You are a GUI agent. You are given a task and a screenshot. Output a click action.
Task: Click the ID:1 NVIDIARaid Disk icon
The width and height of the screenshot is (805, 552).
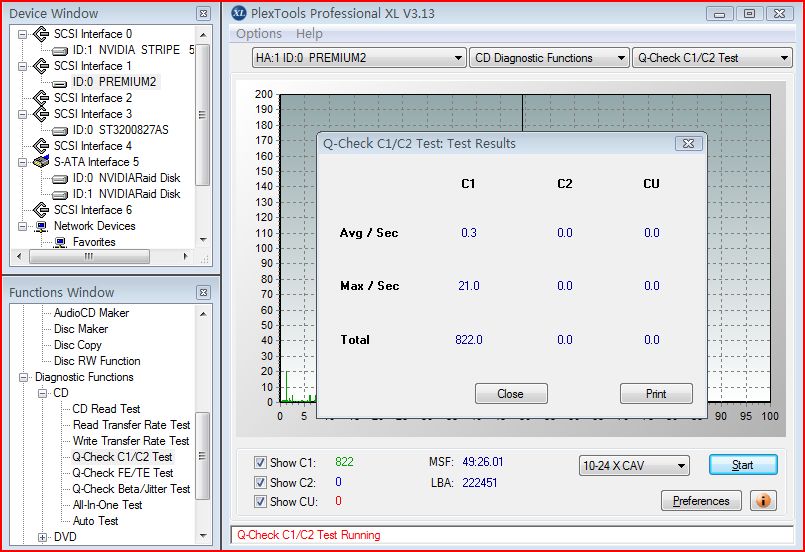click(x=60, y=195)
